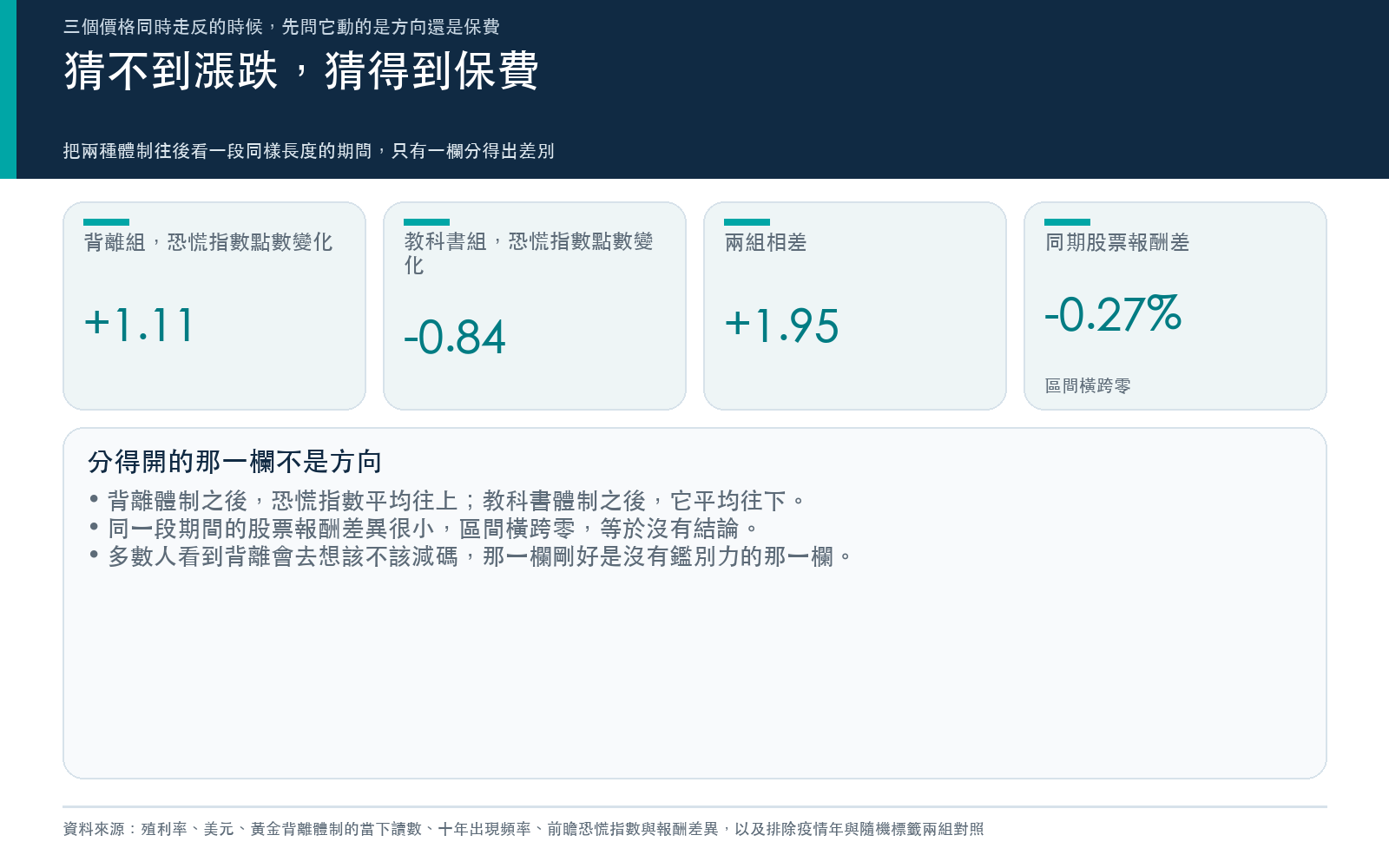Click the bullet starting 同一段期間的股票報酬差異很小
Screen dimensions: 1389x868
[x=425, y=529]
